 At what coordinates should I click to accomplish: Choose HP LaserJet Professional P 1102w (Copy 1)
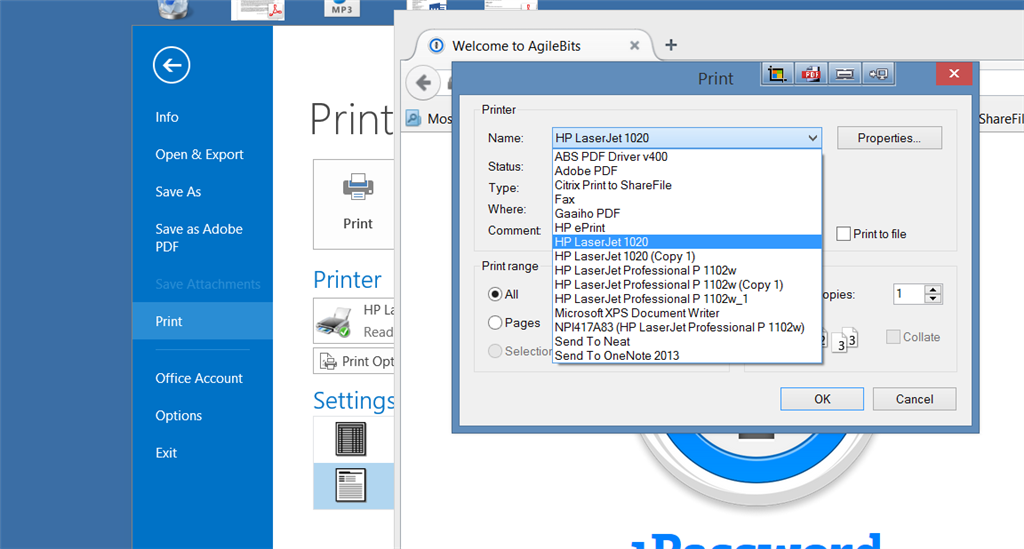click(686, 285)
